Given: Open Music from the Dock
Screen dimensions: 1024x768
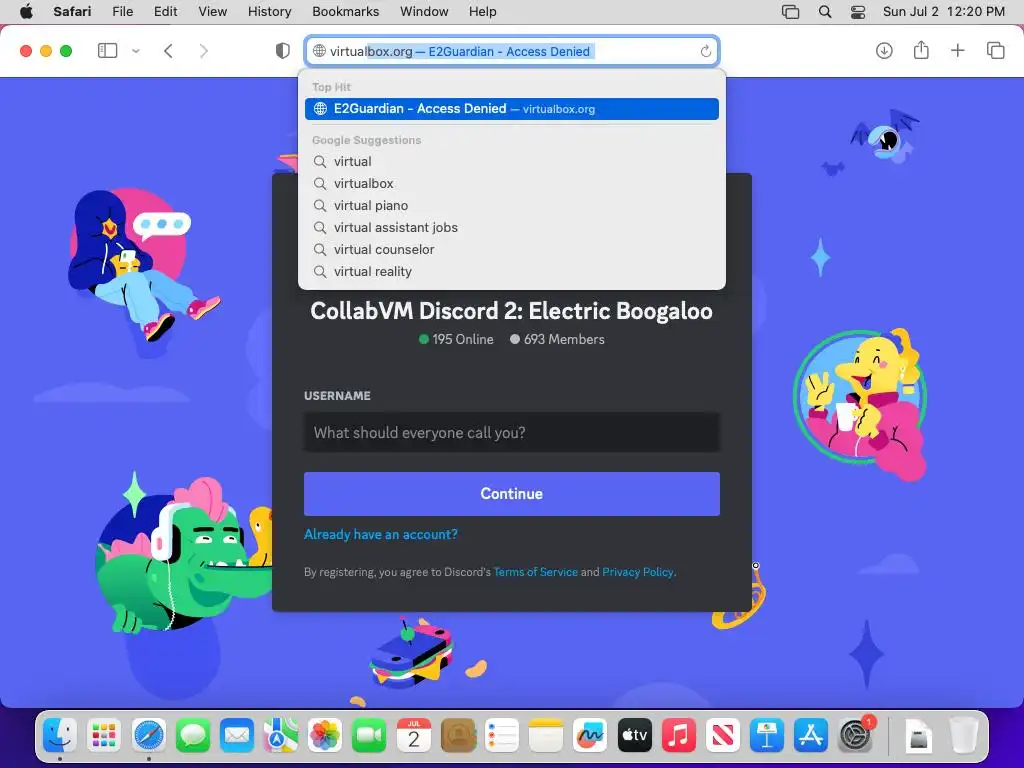Looking at the screenshot, I should (x=679, y=736).
